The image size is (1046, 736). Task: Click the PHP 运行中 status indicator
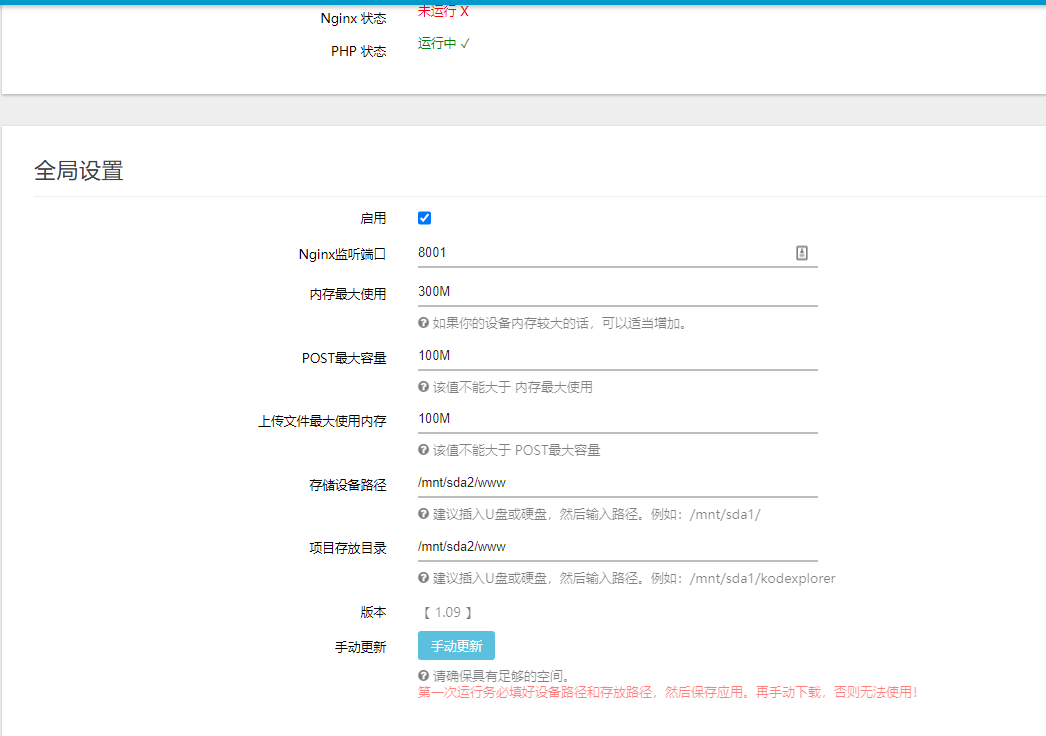coord(444,44)
